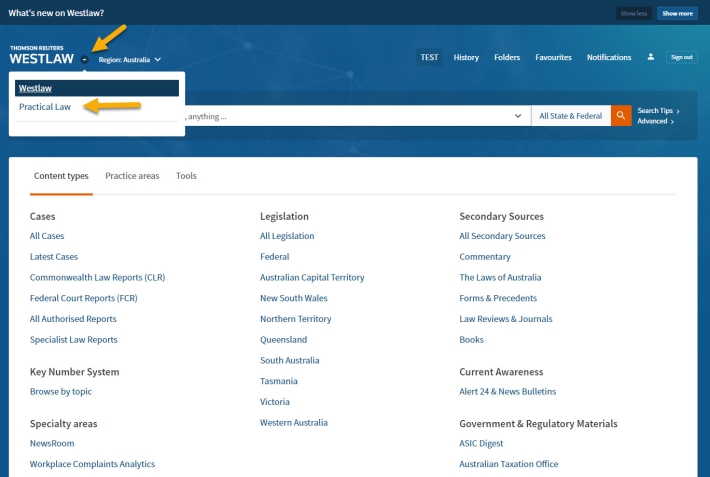This screenshot has width=710, height=477.
Task: Open Queensland legislation link
Action: (283, 340)
